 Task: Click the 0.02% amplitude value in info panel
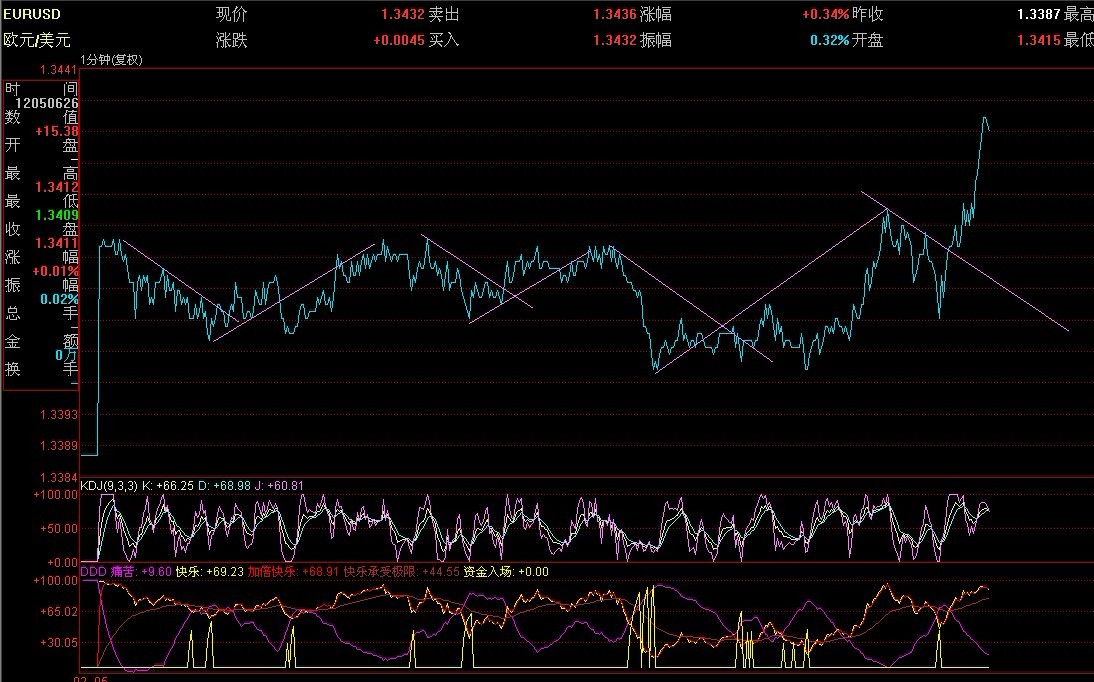[59, 299]
